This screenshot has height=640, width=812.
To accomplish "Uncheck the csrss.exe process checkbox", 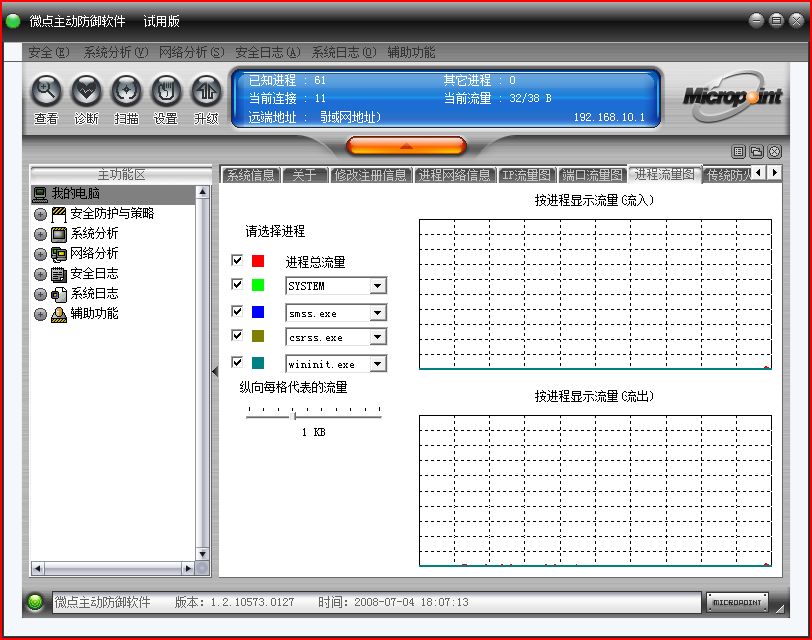I will pyautogui.click(x=237, y=336).
